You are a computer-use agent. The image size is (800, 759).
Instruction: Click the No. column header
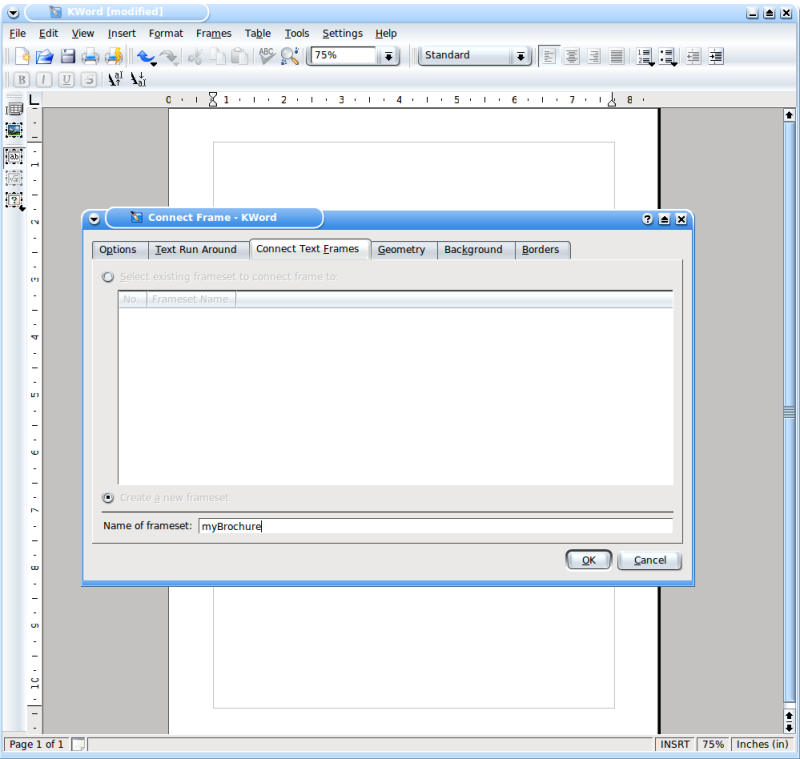tap(132, 299)
